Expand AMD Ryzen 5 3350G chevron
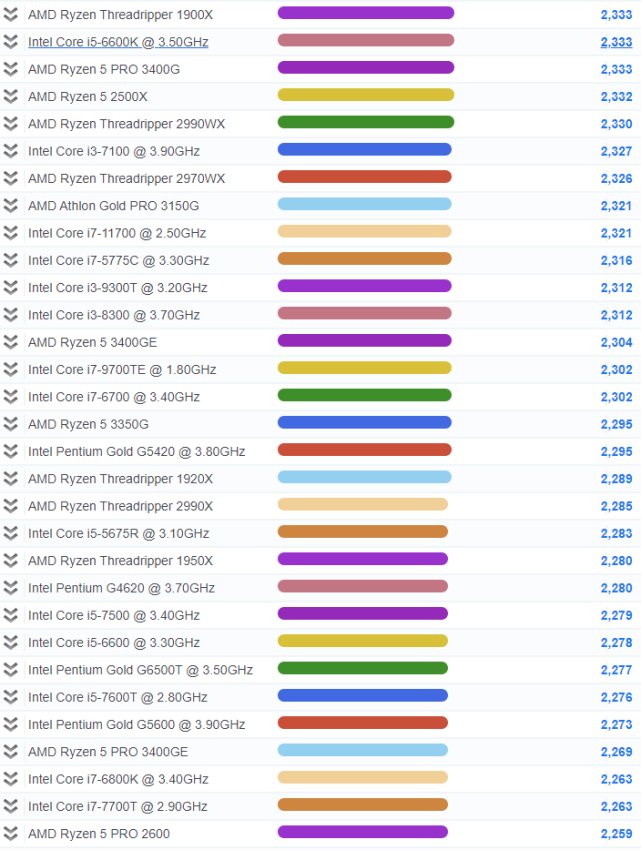This screenshot has height=850, width=641. (x=10, y=424)
